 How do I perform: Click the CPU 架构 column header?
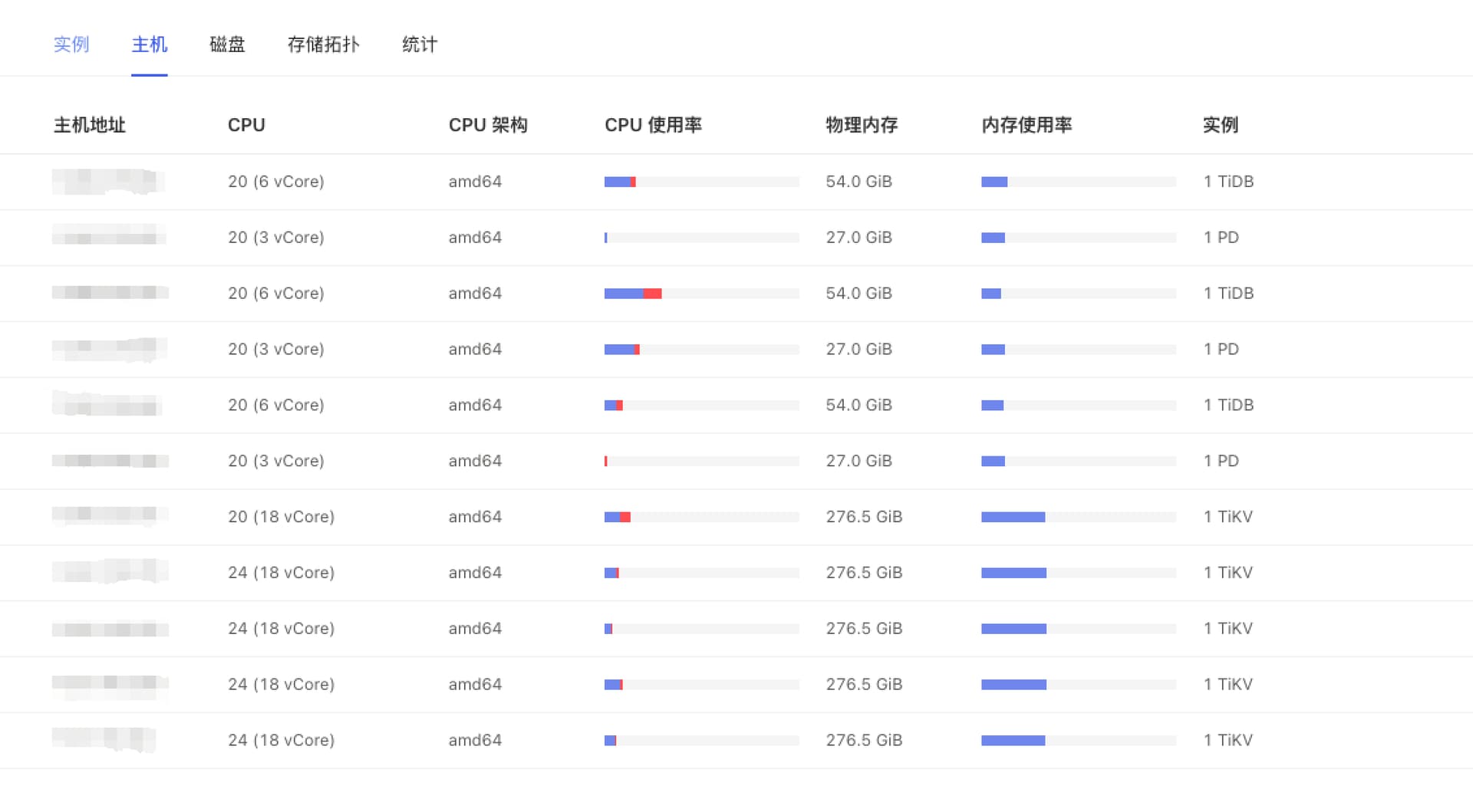pos(488,125)
